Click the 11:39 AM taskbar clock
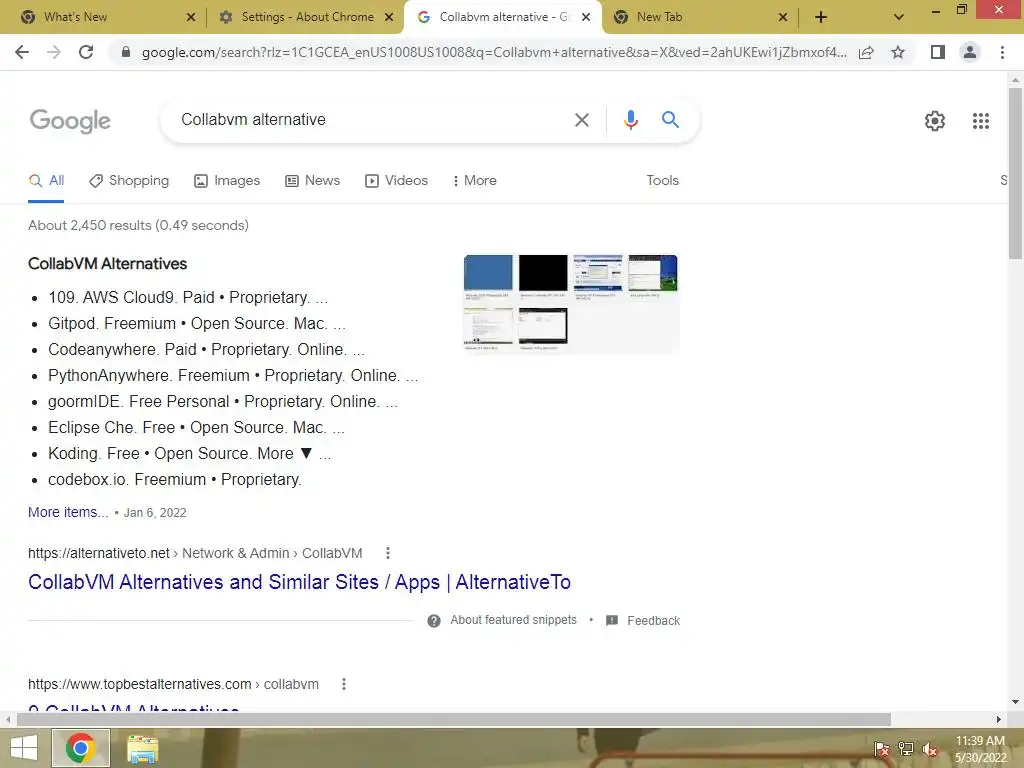This screenshot has width=1024, height=768. coord(980,741)
